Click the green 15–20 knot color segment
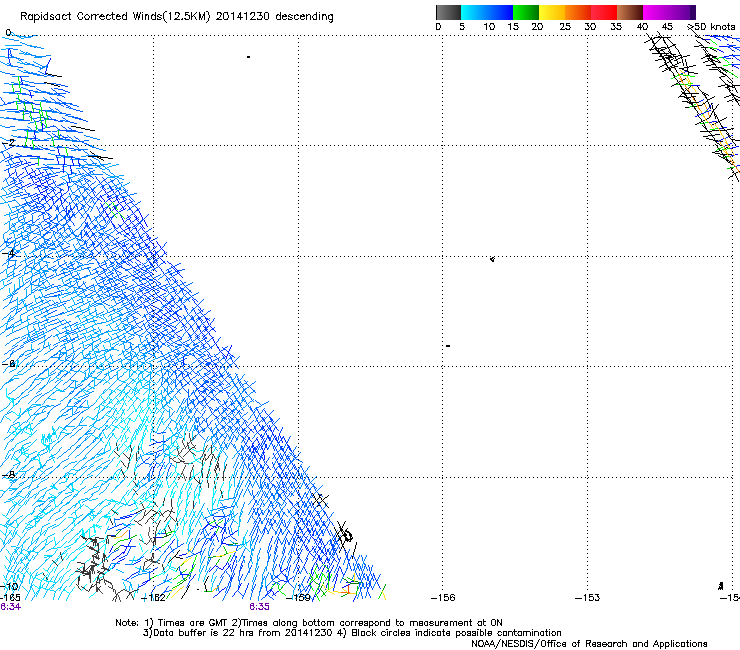The image size is (740, 650). pyautogui.click(x=526, y=12)
